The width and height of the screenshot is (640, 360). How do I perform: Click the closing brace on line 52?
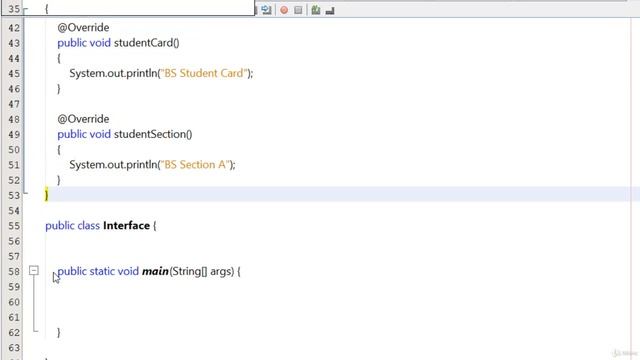pyautogui.click(x=59, y=180)
